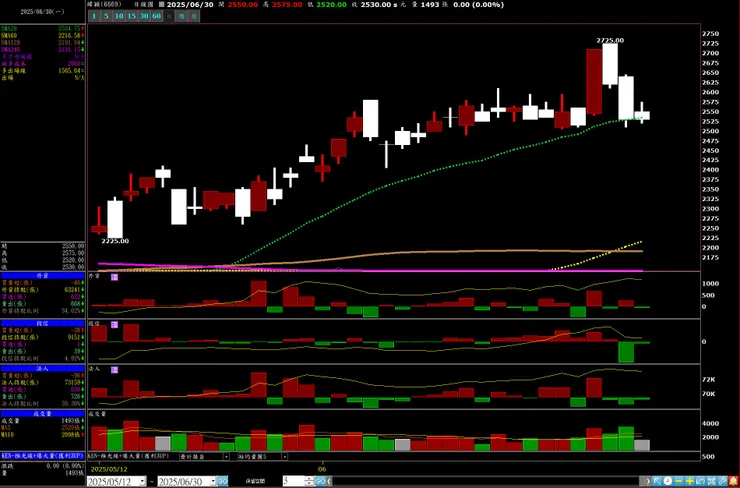Select the monthly (月) timeframe button
The height and width of the screenshot is (488, 740).
click(x=193, y=16)
